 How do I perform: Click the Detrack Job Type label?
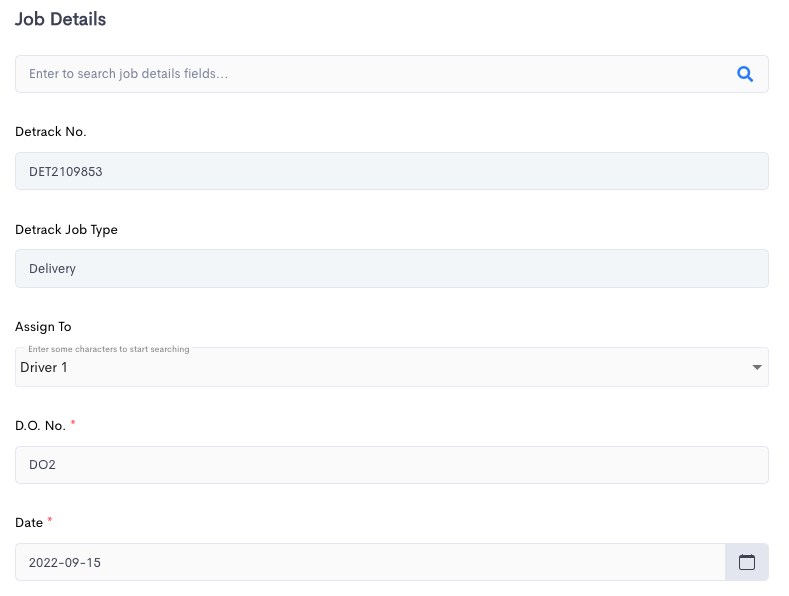coord(66,230)
